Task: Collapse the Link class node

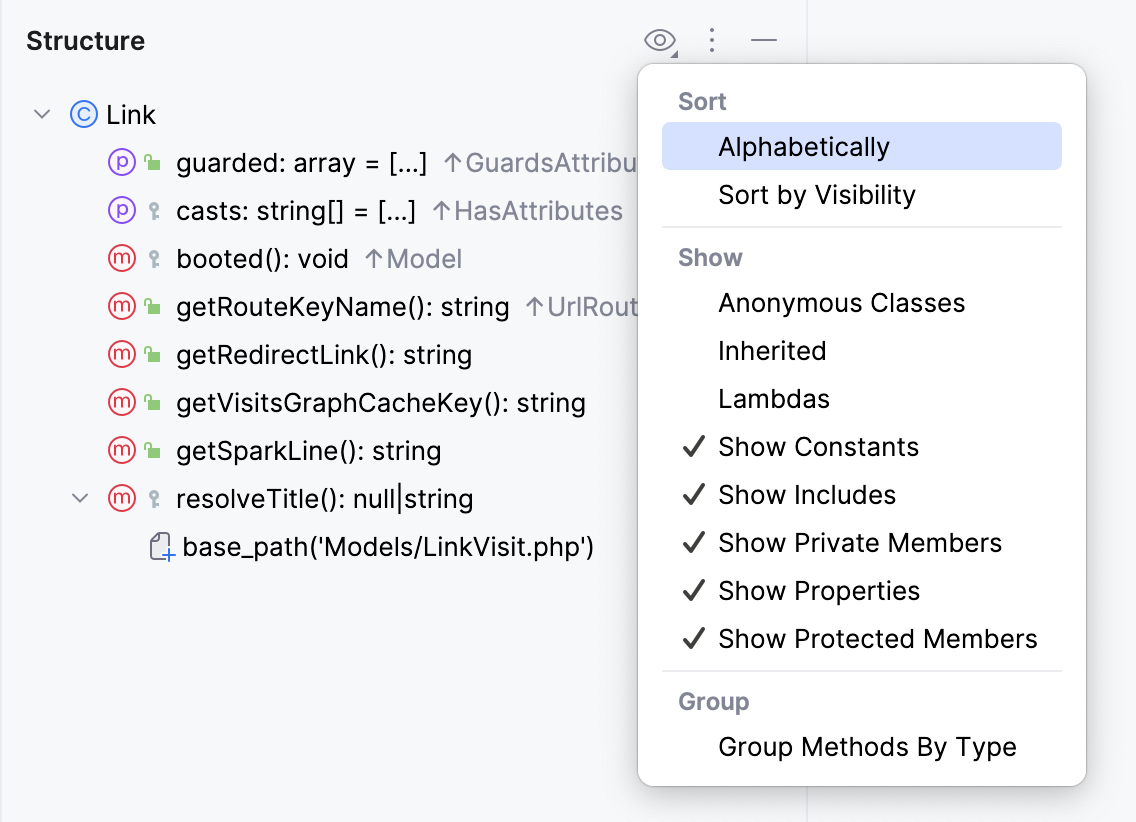Action: [x=41, y=114]
